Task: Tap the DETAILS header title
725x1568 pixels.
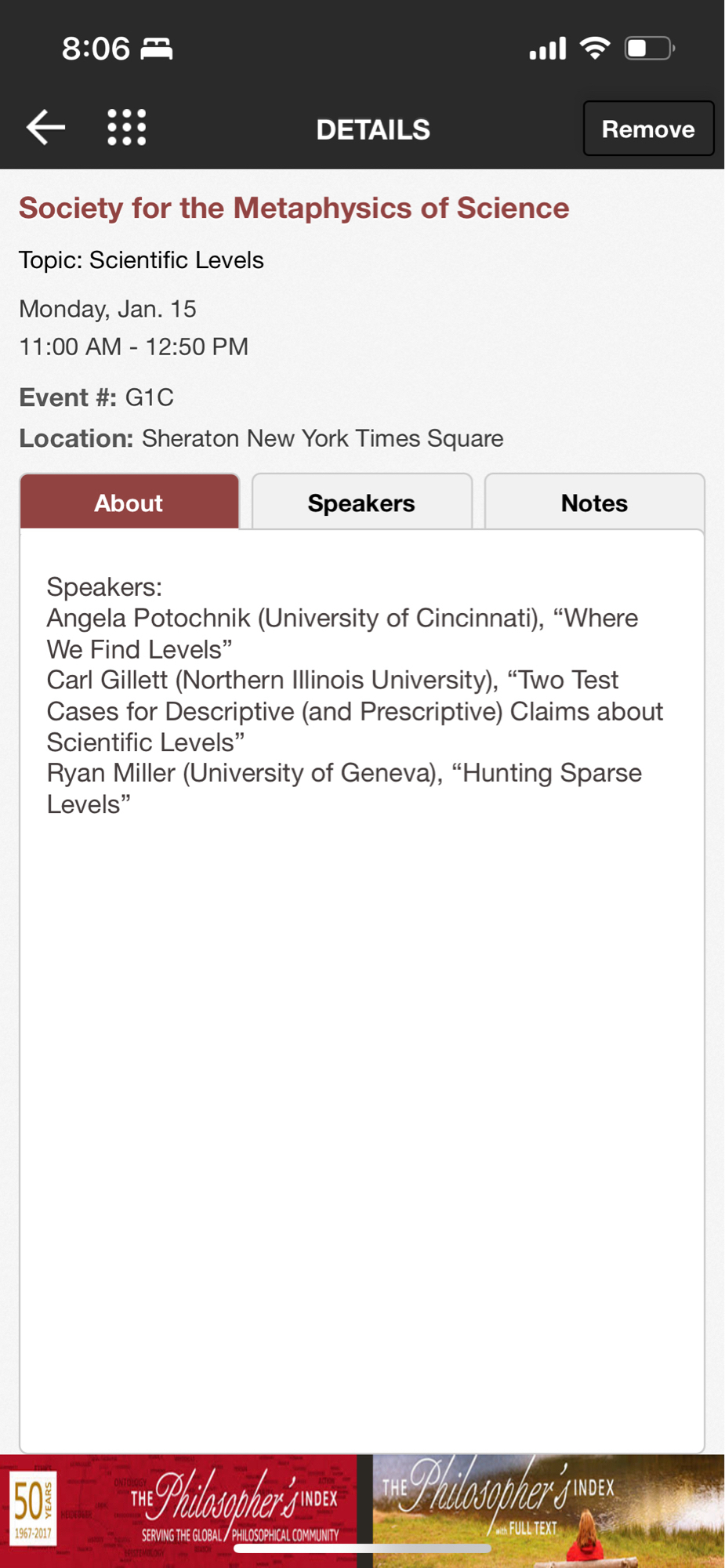Action: pos(373,129)
